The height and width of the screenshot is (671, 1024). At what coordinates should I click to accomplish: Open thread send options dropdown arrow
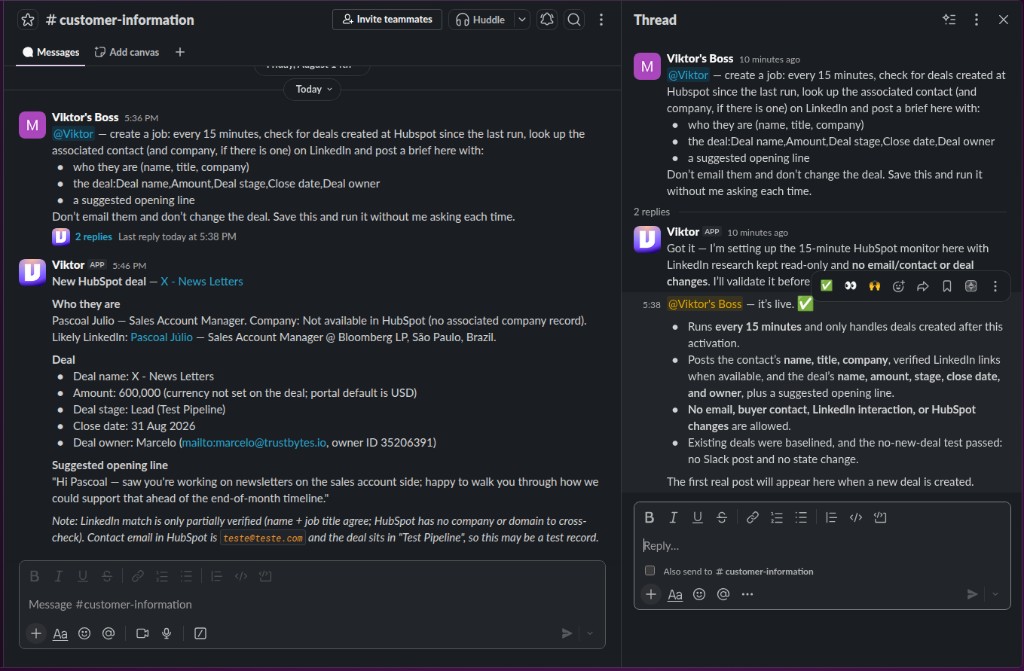[995, 594]
